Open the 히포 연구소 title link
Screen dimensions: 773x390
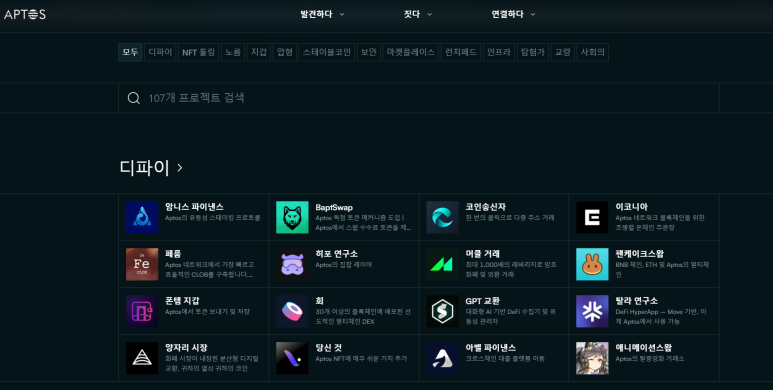click(x=336, y=254)
